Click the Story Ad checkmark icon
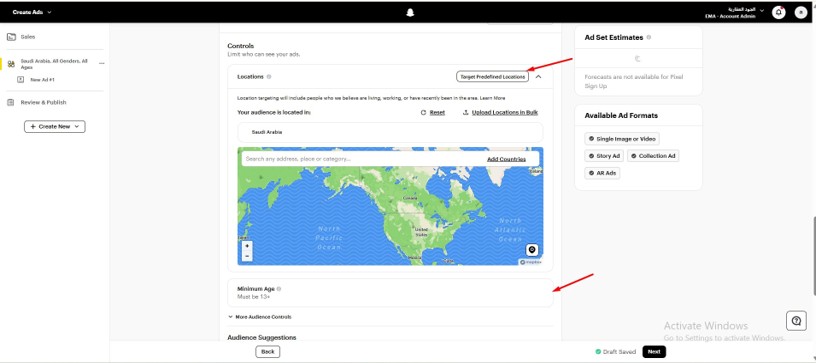Screen dimensions: 816x363 pos(591,156)
